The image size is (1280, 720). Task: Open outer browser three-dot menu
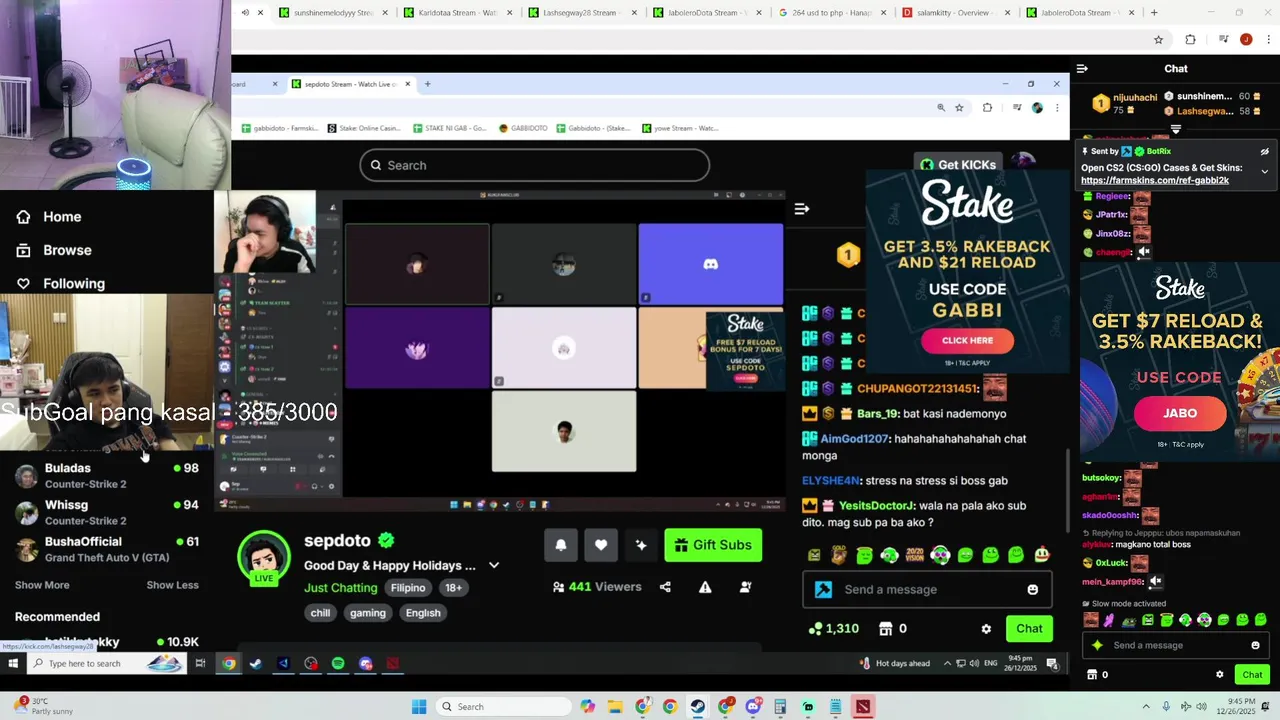[1266, 40]
